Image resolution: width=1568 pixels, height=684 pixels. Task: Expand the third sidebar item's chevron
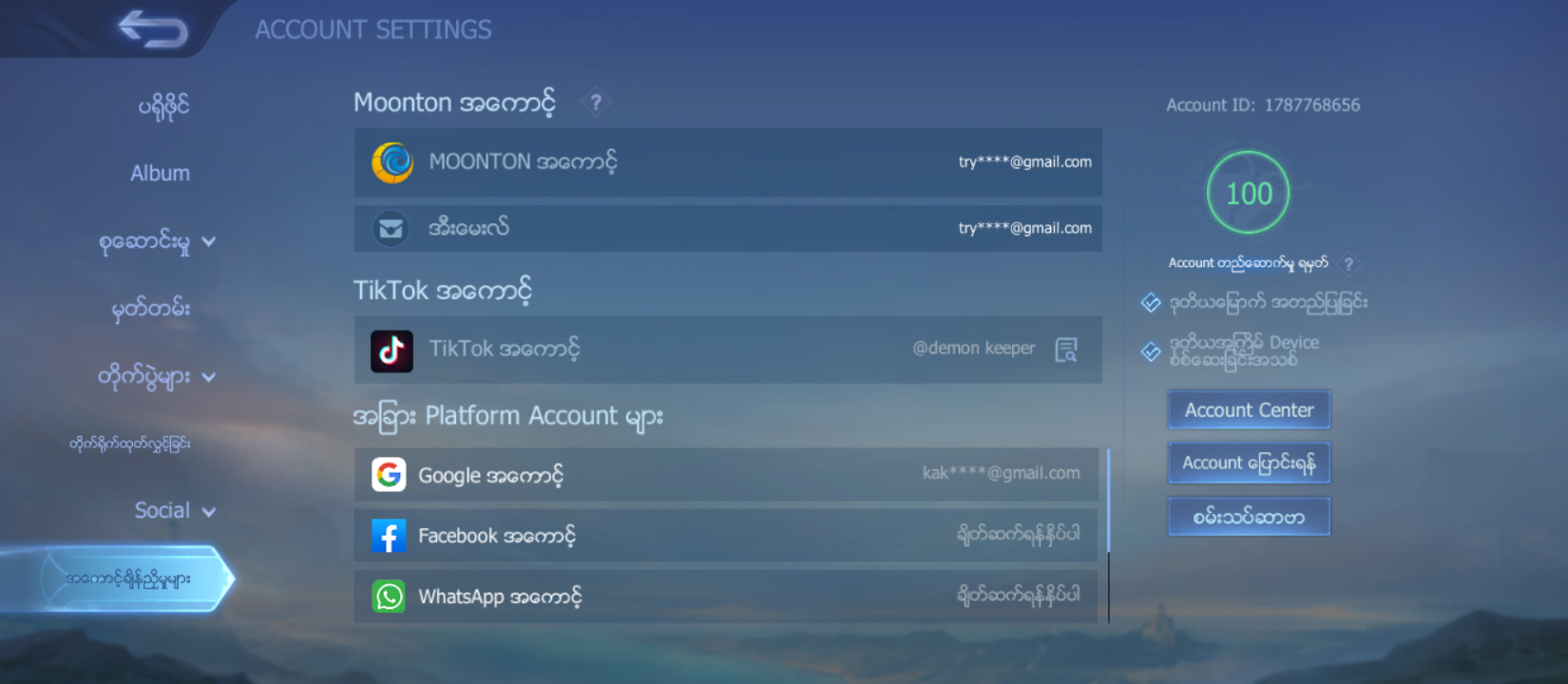[x=209, y=242]
